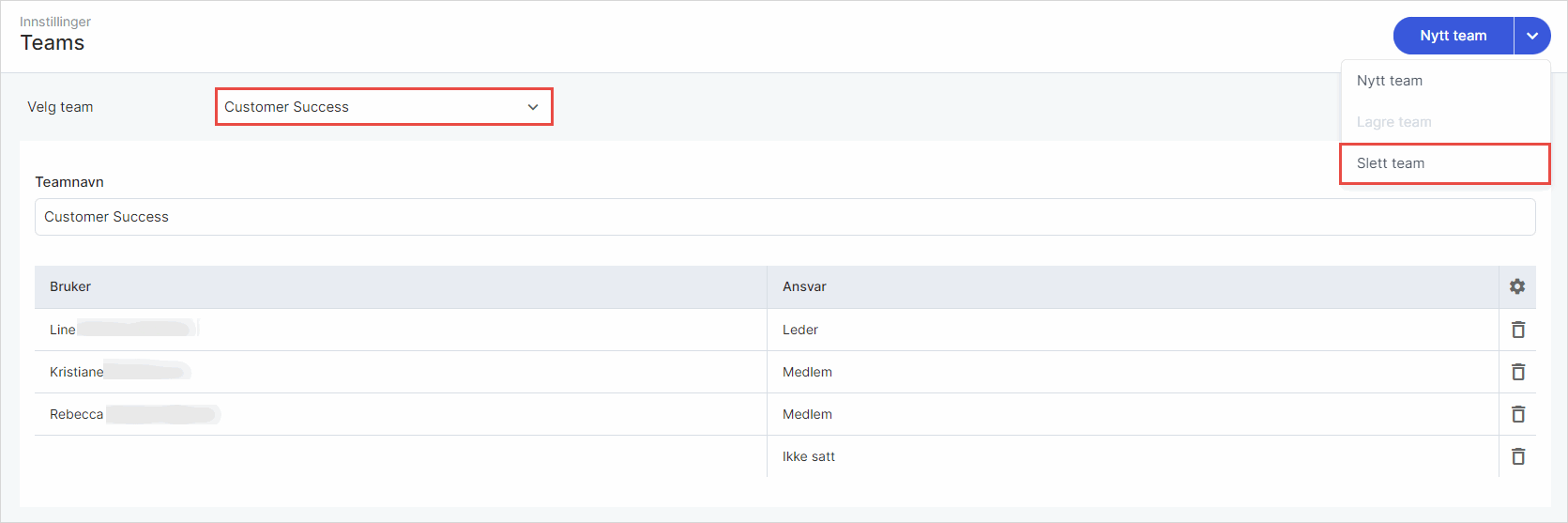Delete Line from the team via trash icon

click(1517, 330)
